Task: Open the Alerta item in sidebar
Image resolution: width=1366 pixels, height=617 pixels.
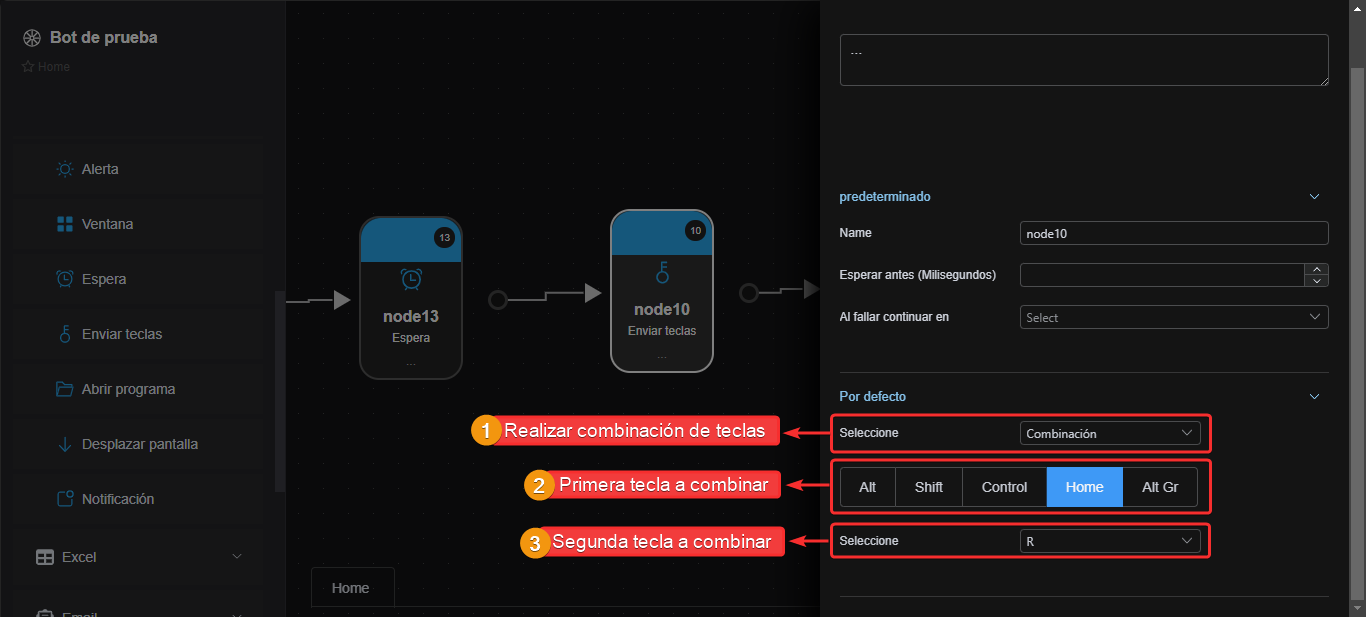Action: click(140, 169)
